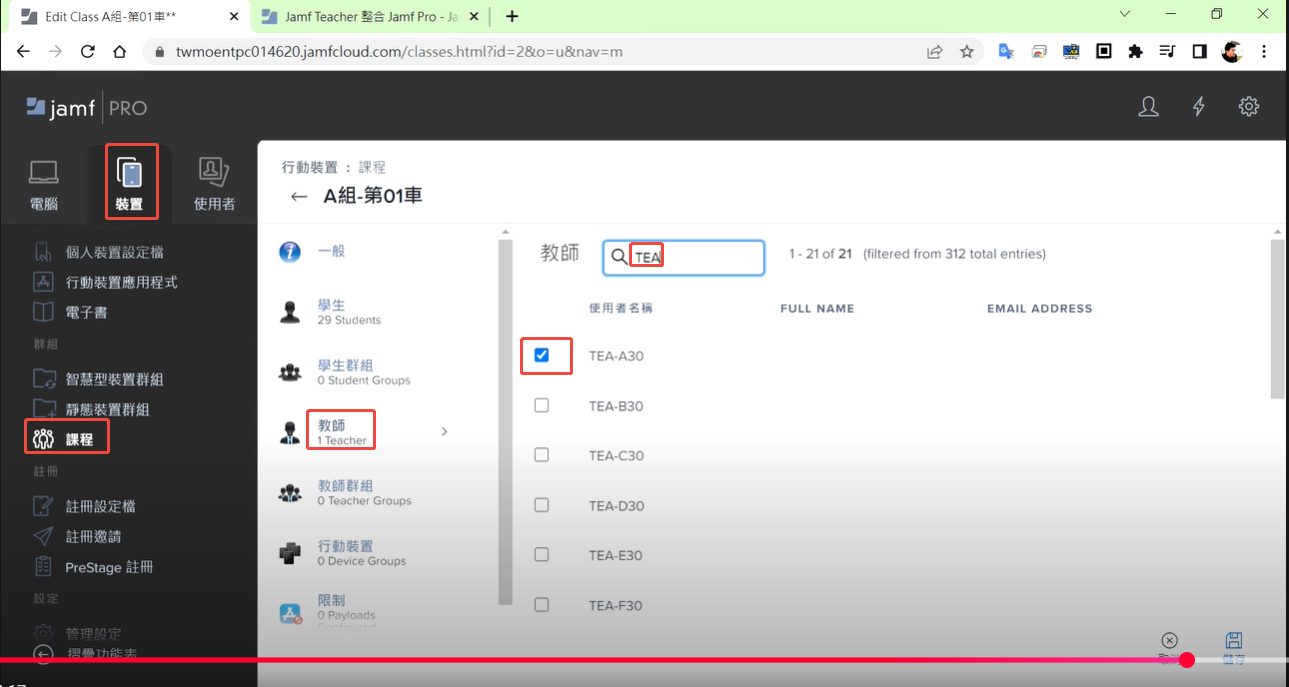Screen dimensions: 1289x687
Task: Click the 取消 cancel icon
Action: tap(1169, 640)
